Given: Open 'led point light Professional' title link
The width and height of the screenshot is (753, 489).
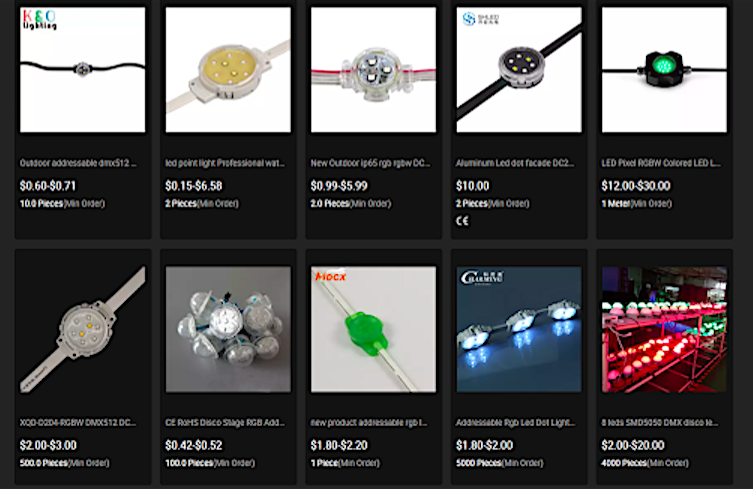Looking at the screenshot, I should tap(225, 163).
